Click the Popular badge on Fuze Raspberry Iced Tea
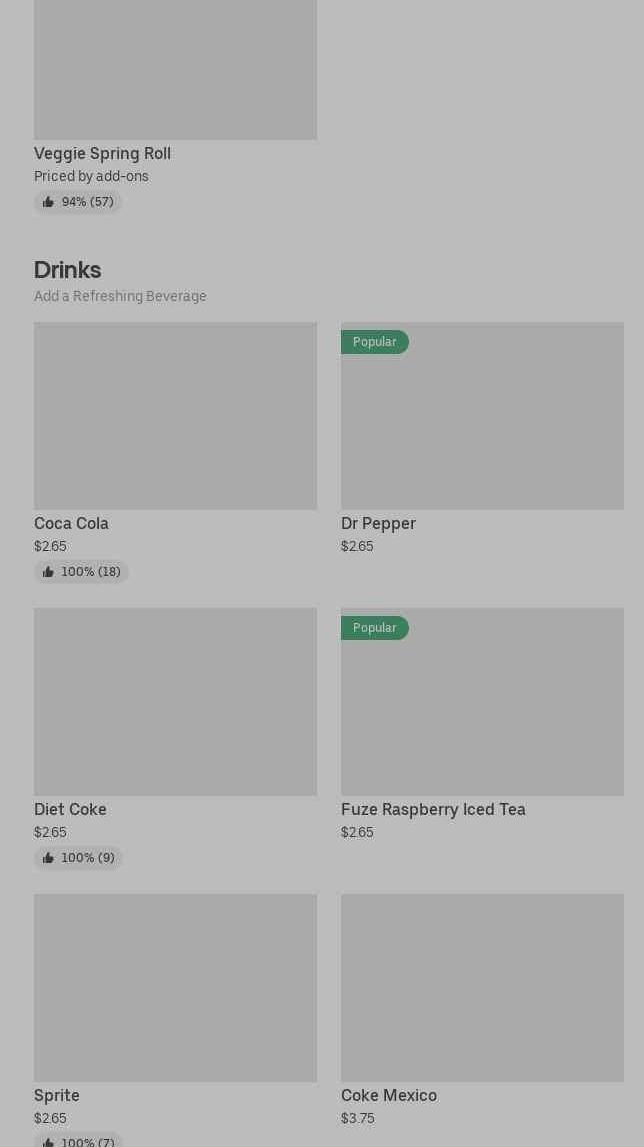The image size is (644, 1147). click(x=375, y=628)
